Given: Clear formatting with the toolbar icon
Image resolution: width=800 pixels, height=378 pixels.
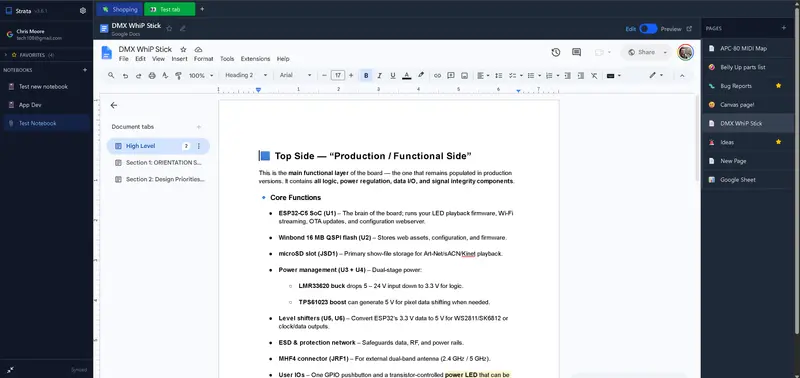Looking at the screenshot, I should tap(594, 75).
